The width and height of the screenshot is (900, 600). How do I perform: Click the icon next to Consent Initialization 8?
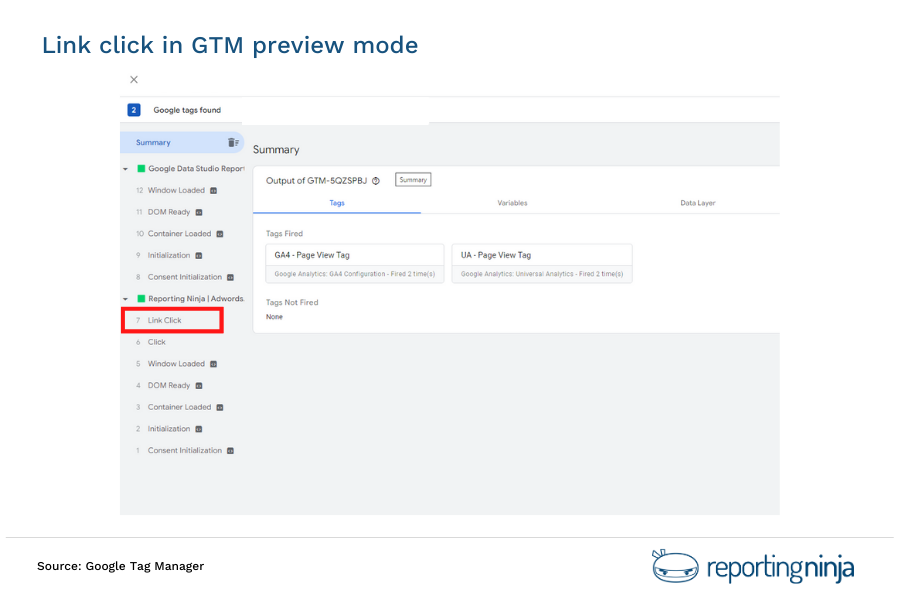(230, 277)
